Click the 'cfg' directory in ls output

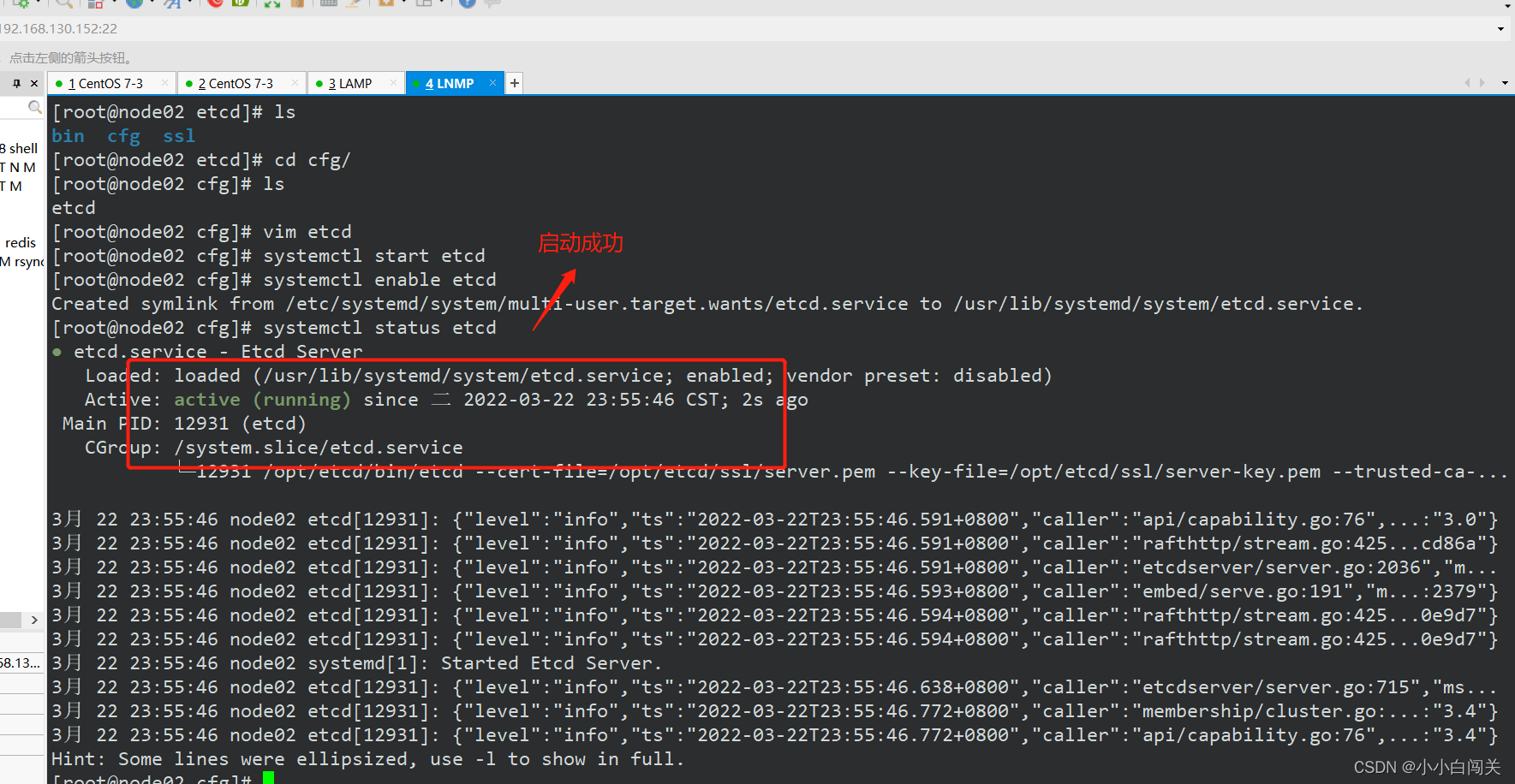123,136
